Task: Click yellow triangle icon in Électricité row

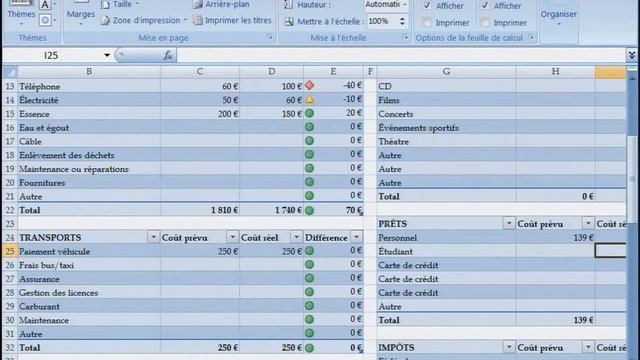Action: pyautogui.click(x=310, y=99)
